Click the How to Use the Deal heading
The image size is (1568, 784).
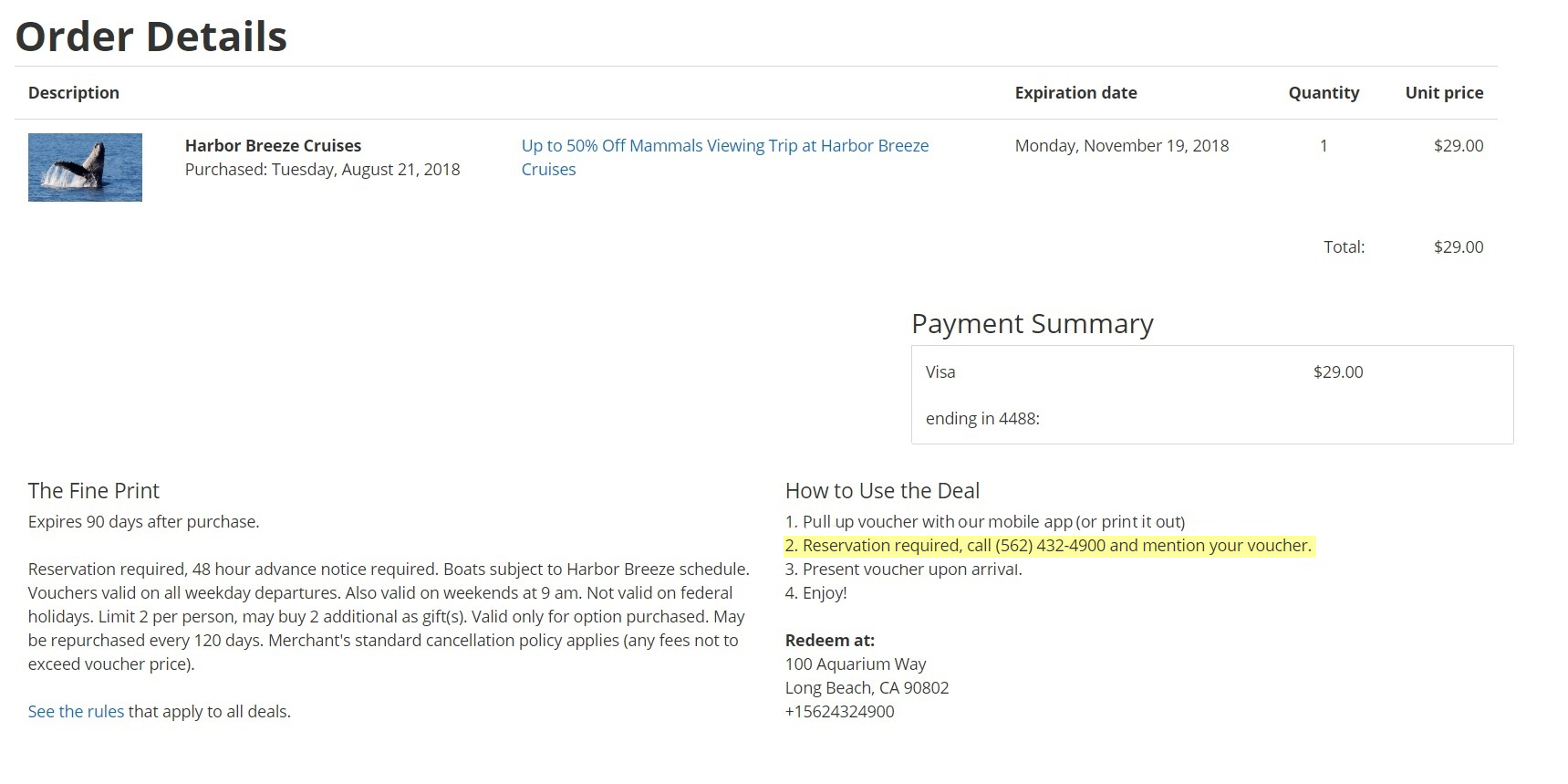(x=882, y=490)
